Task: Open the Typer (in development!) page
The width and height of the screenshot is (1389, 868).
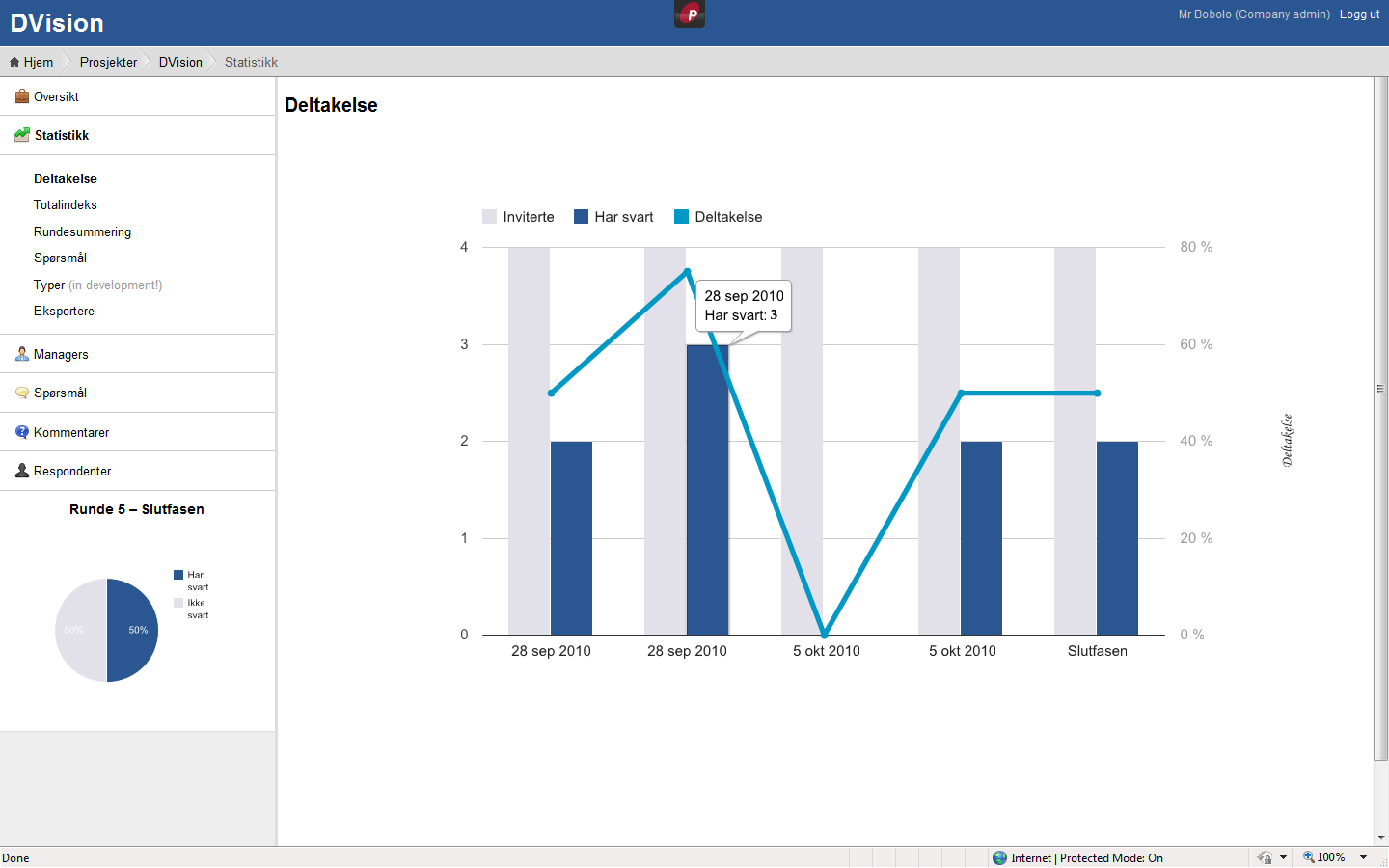Action: 97,285
